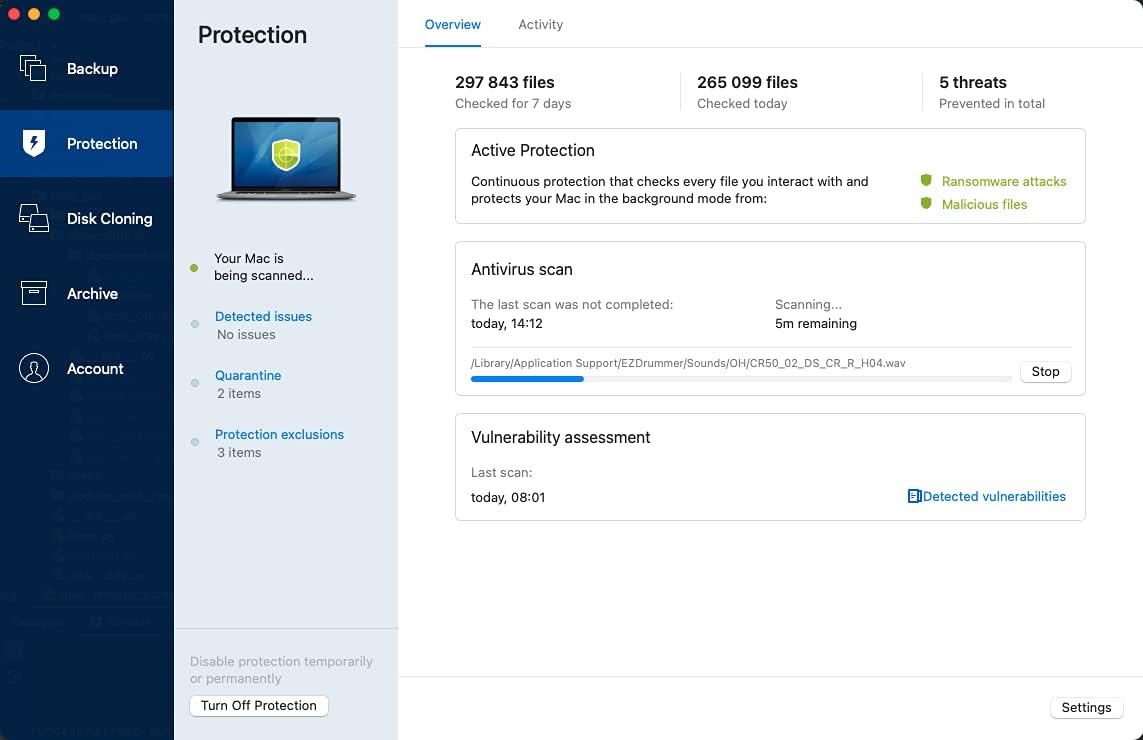Stop the antivirus scan
The image size is (1143, 740).
pos(1045,371)
